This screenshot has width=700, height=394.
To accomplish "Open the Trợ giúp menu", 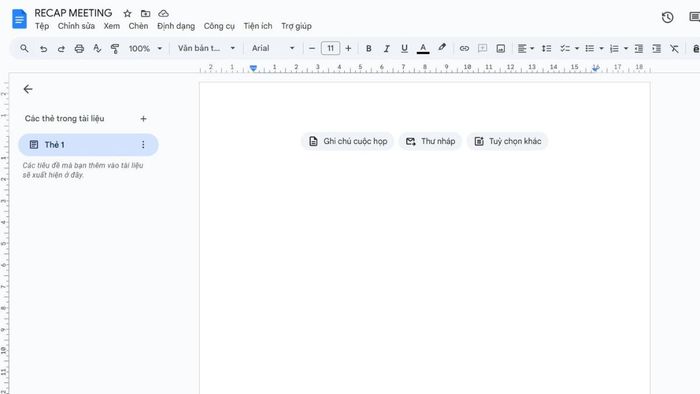I will coord(296,26).
